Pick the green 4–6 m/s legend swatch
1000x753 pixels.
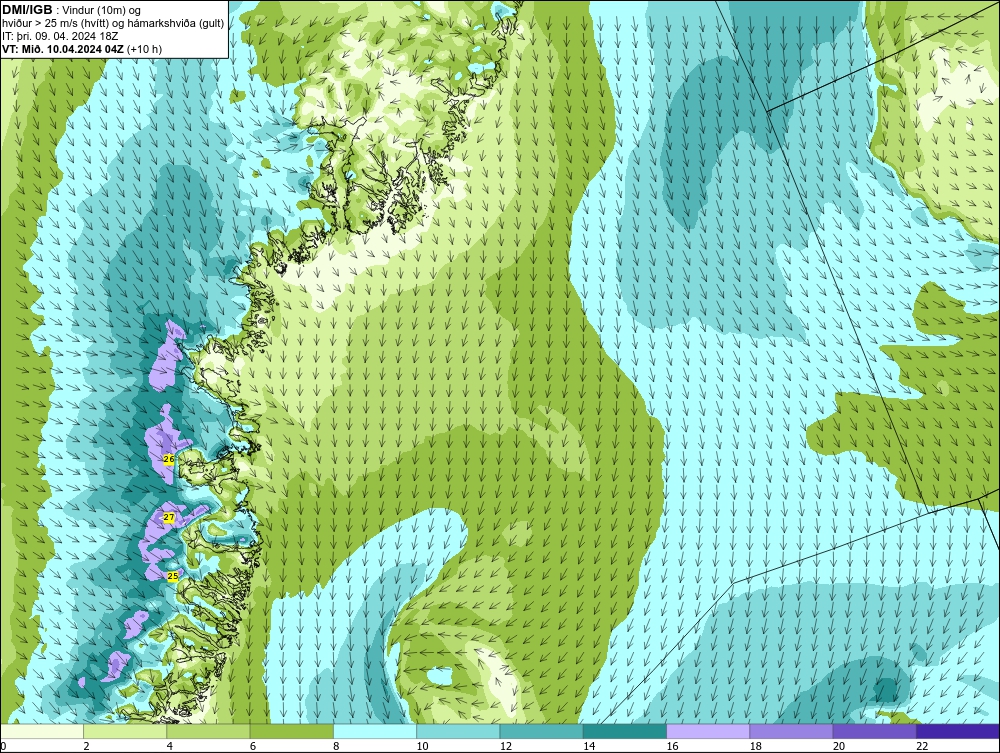[208, 731]
